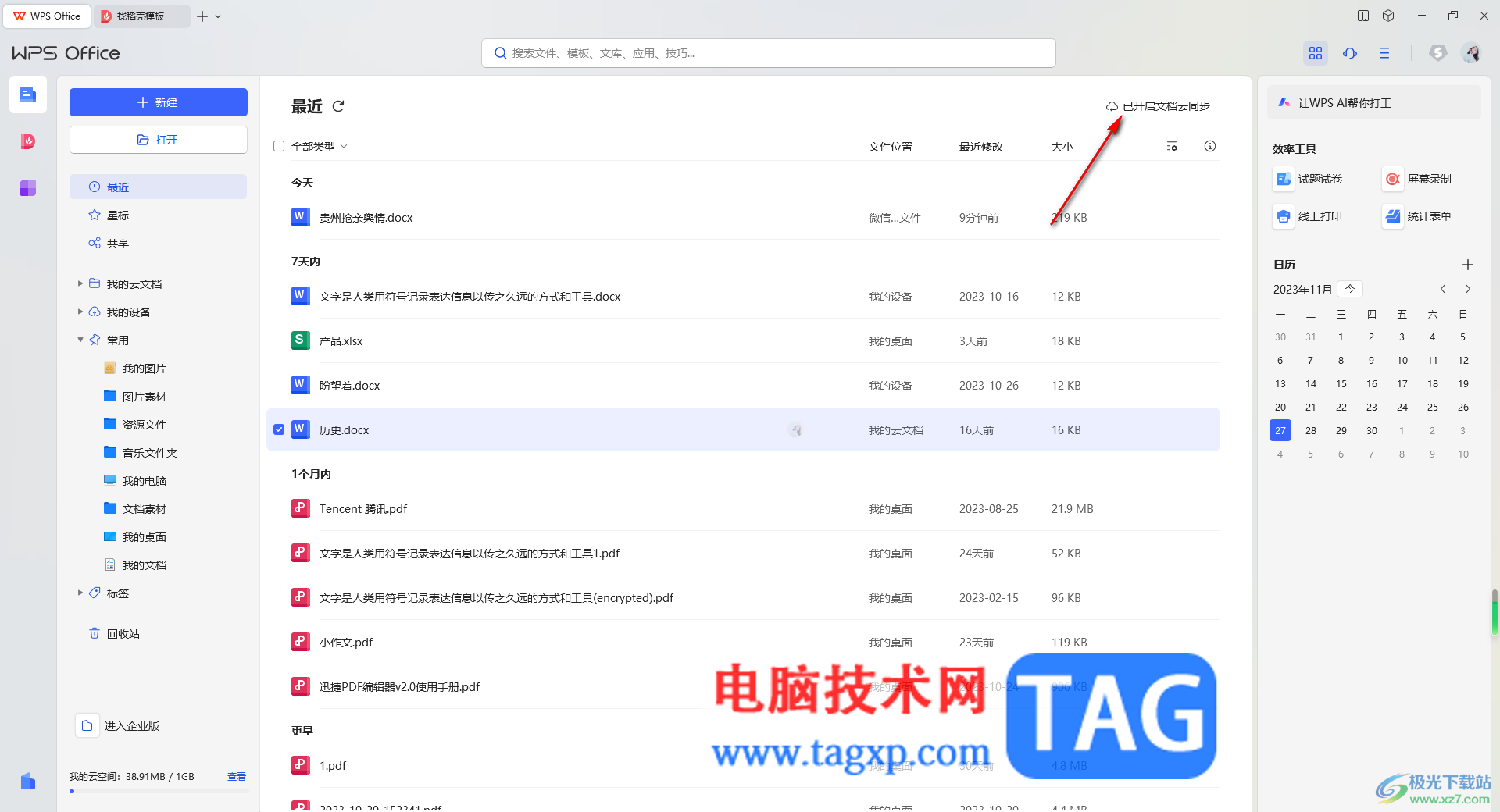Select 最近 in the sidebar
This screenshot has width=1500, height=812.
click(158, 187)
